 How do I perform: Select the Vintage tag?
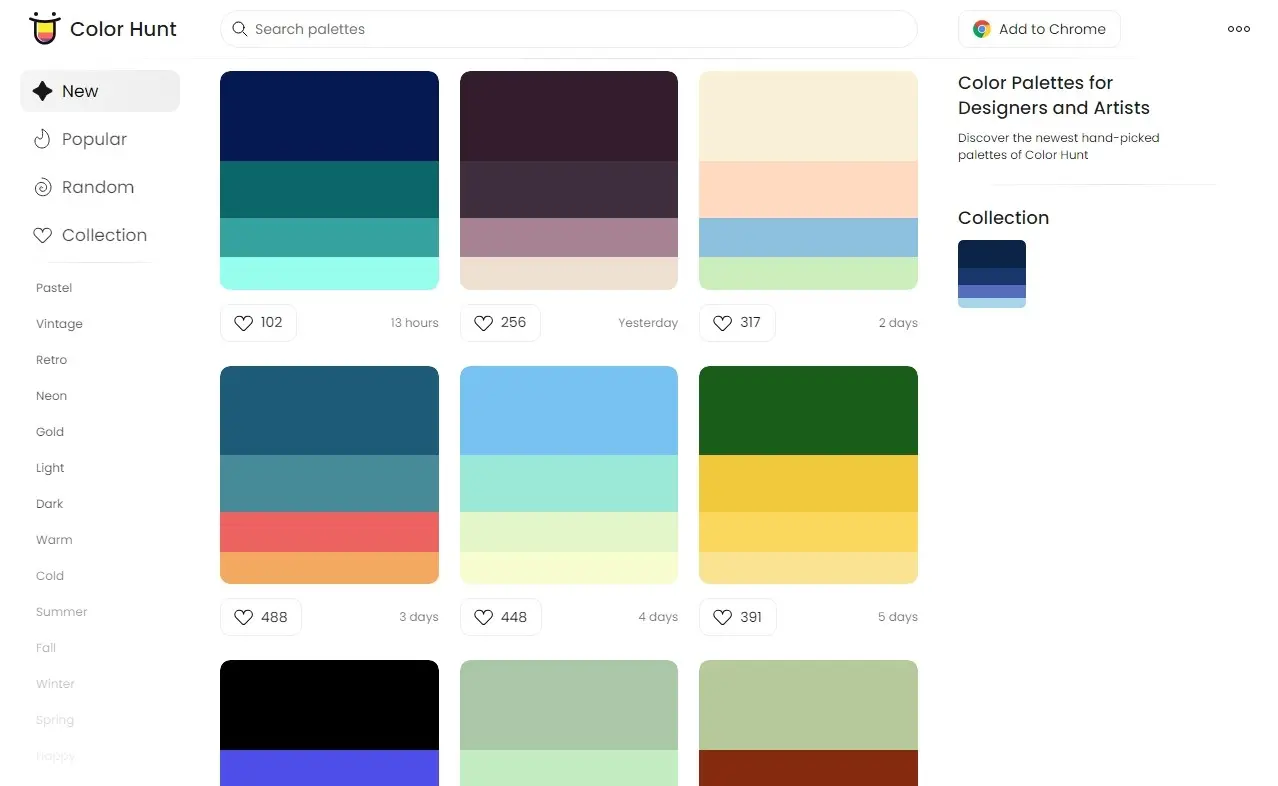(59, 324)
